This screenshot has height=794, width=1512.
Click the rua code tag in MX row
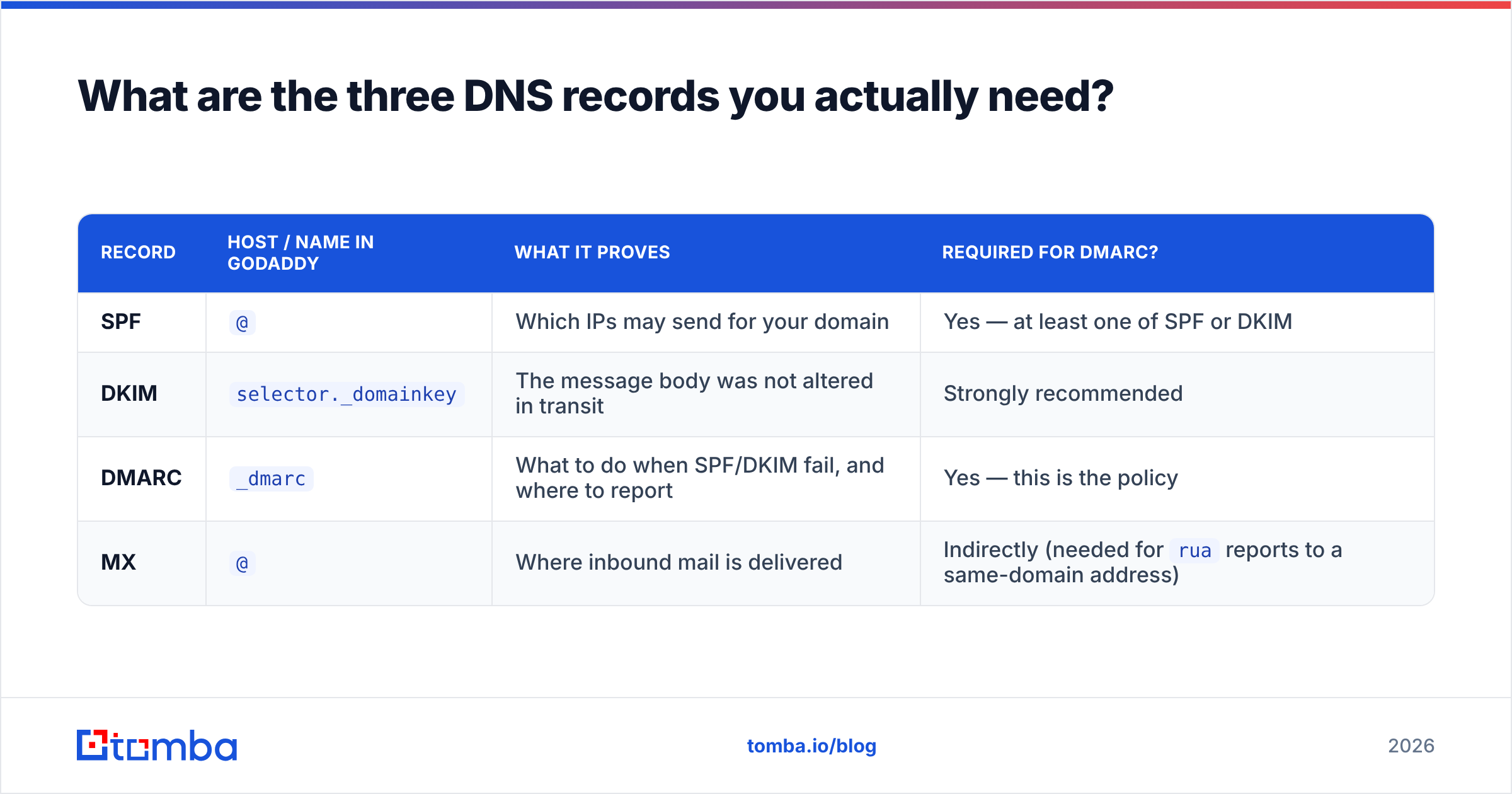pyautogui.click(x=1194, y=551)
